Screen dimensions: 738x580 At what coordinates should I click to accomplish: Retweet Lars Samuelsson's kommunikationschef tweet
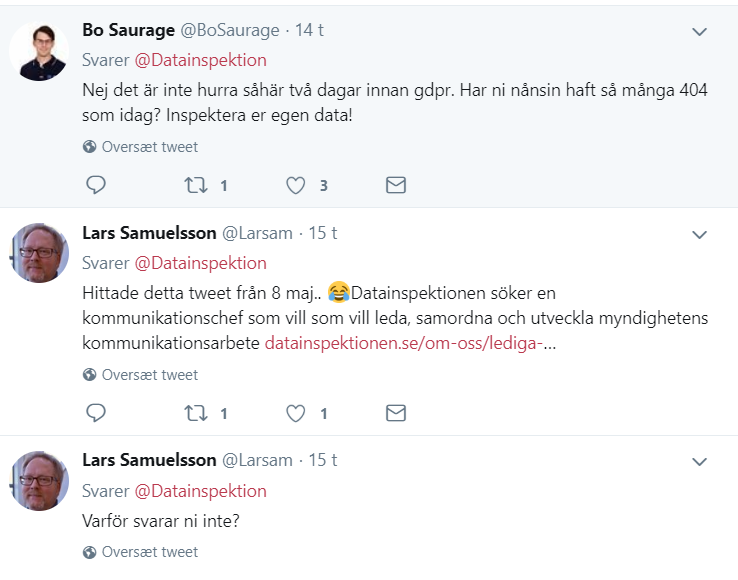coord(195,413)
